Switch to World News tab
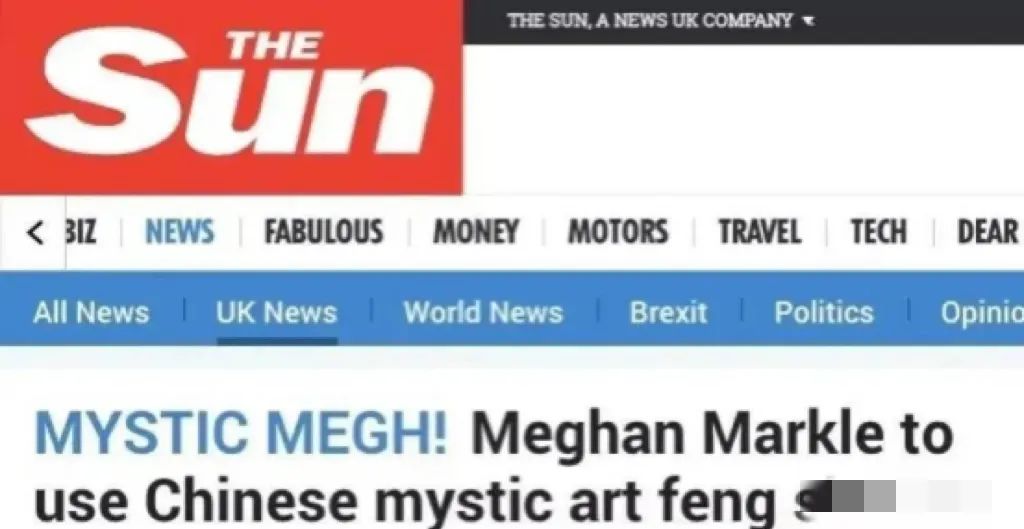The width and height of the screenshot is (1024, 529). [x=483, y=312]
